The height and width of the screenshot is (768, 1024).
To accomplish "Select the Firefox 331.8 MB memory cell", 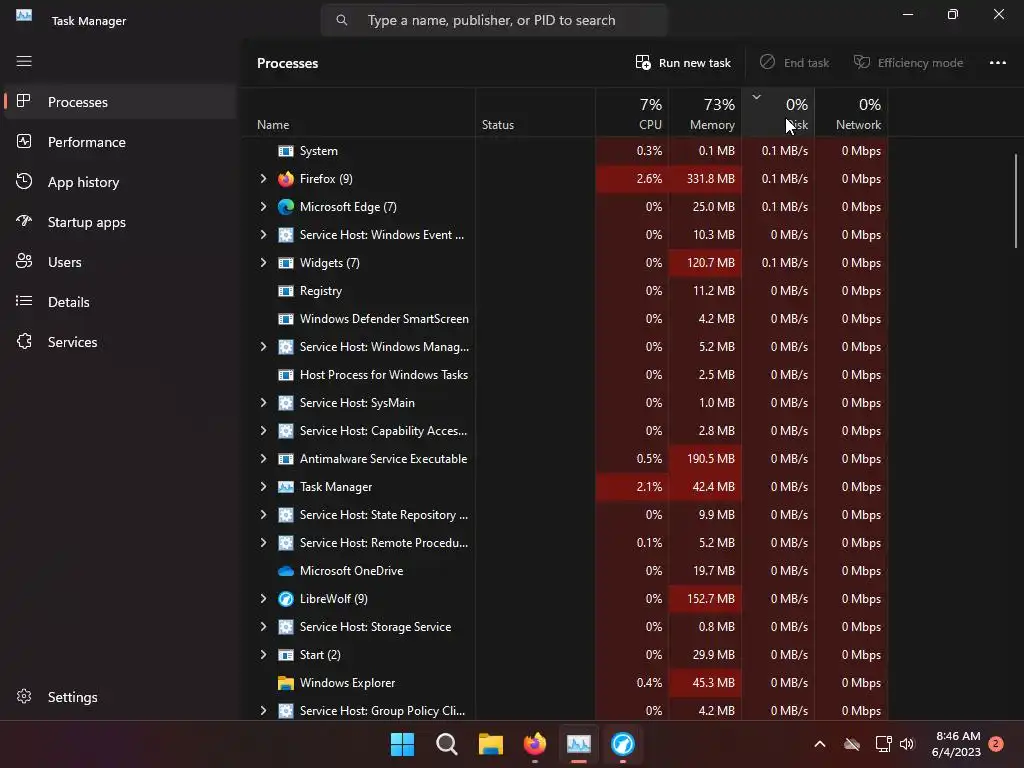I will [705, 179].
